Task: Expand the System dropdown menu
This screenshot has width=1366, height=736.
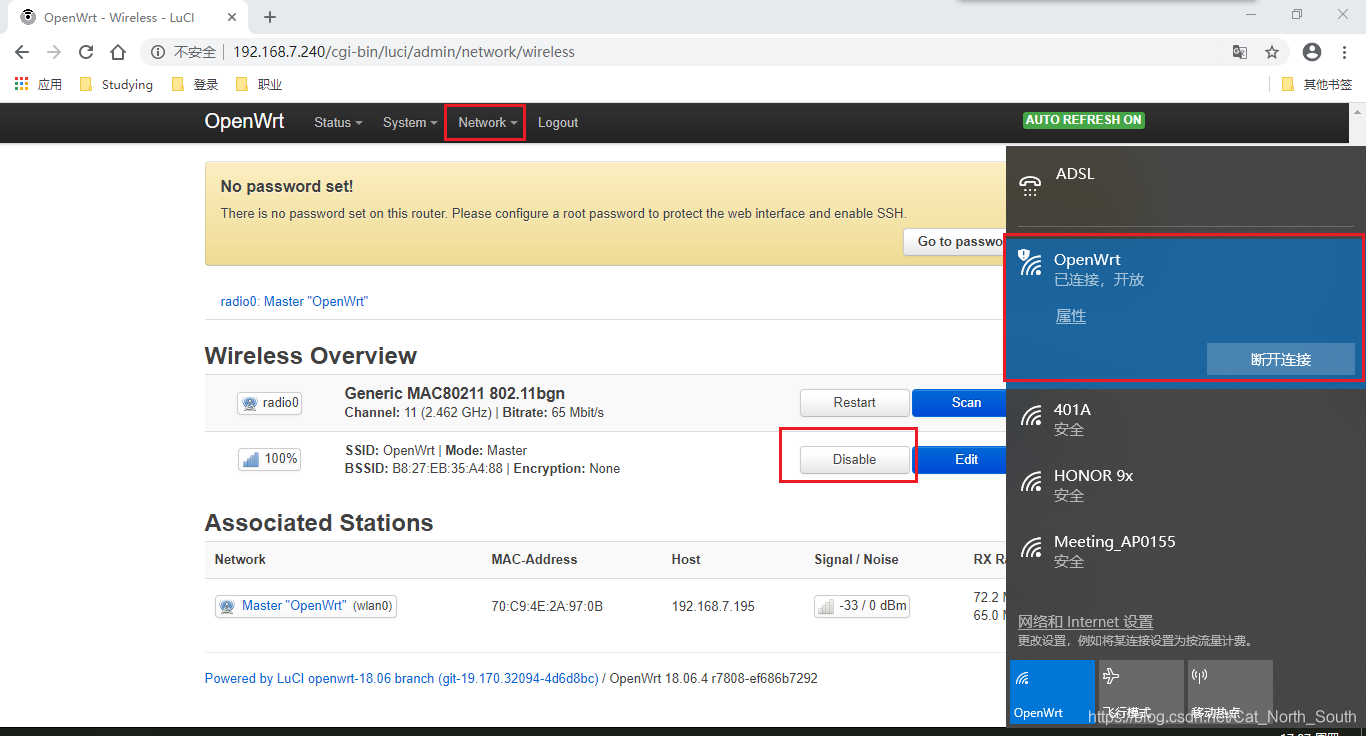Action: 410,122
